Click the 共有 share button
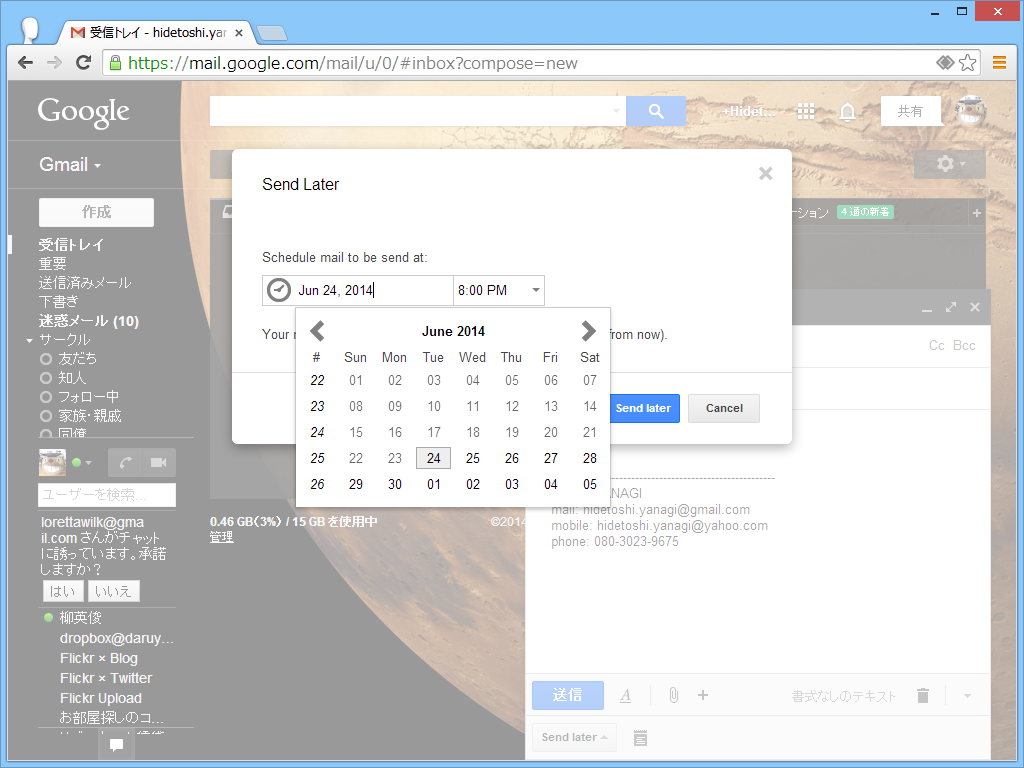Image resolution: width=1024 pixels, height=768 pixels. pyautogui.click(x=910, y=111)
